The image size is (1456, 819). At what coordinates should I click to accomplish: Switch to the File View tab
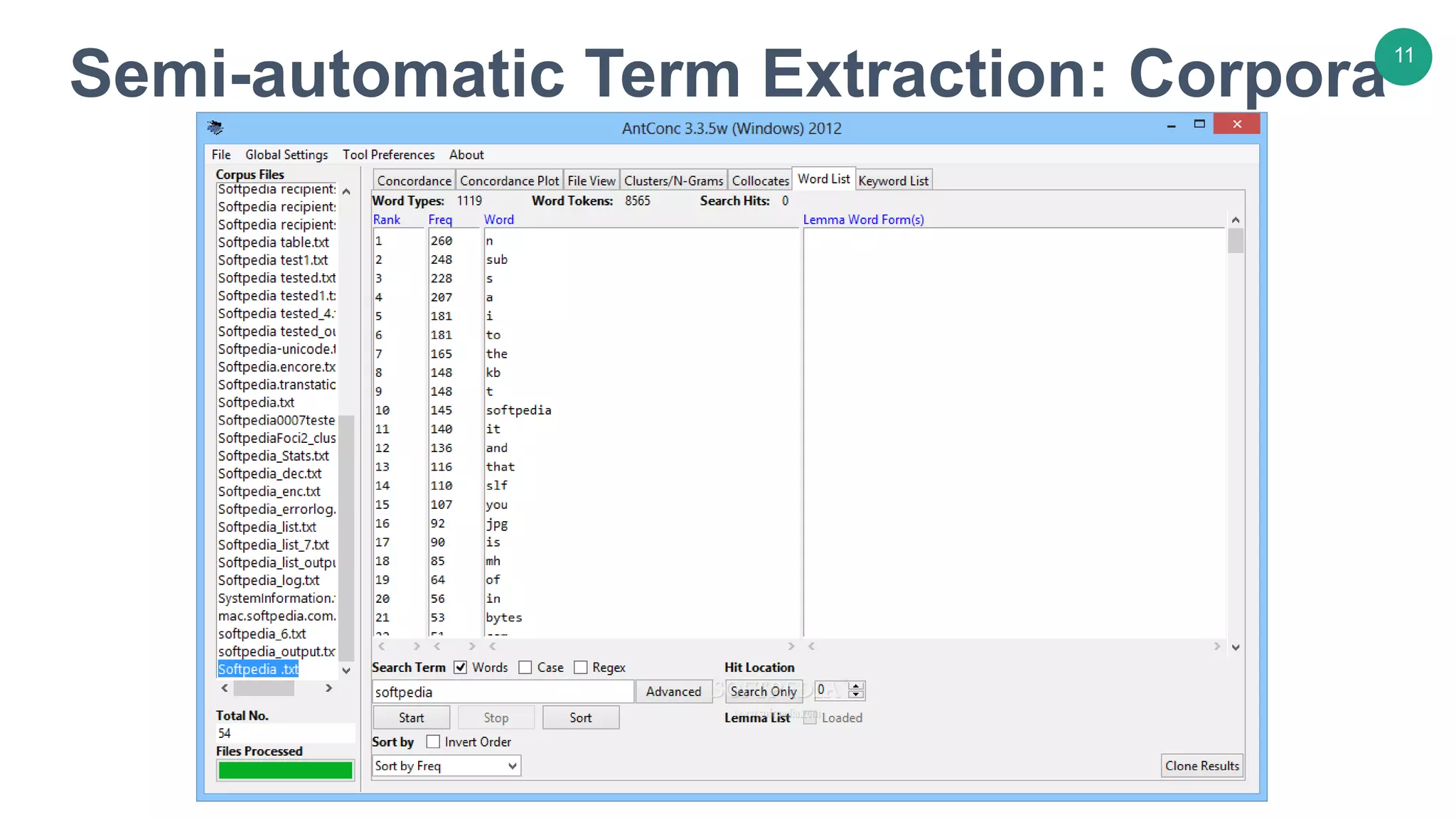click(x=591, y=181)
